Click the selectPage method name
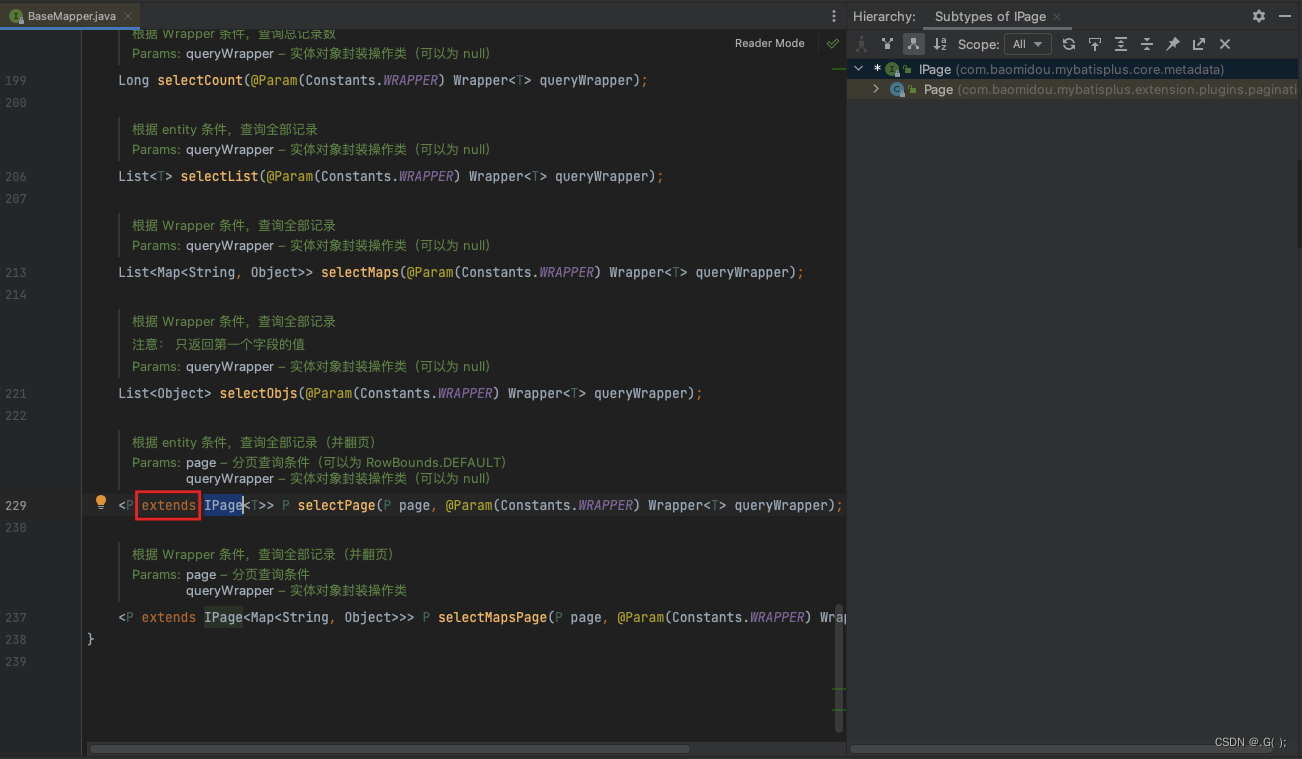Viewport: 1302px width, 759px height. click(336, 505)
